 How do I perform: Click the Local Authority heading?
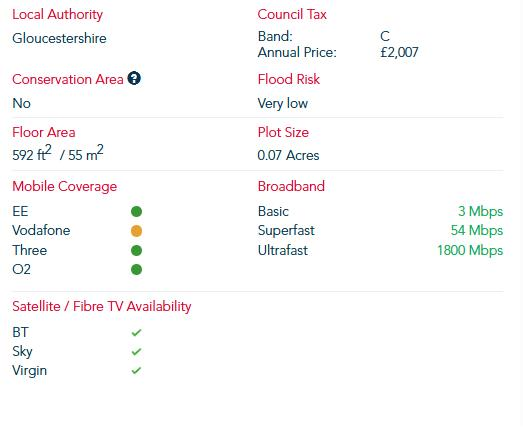click(x=57, y=15)
